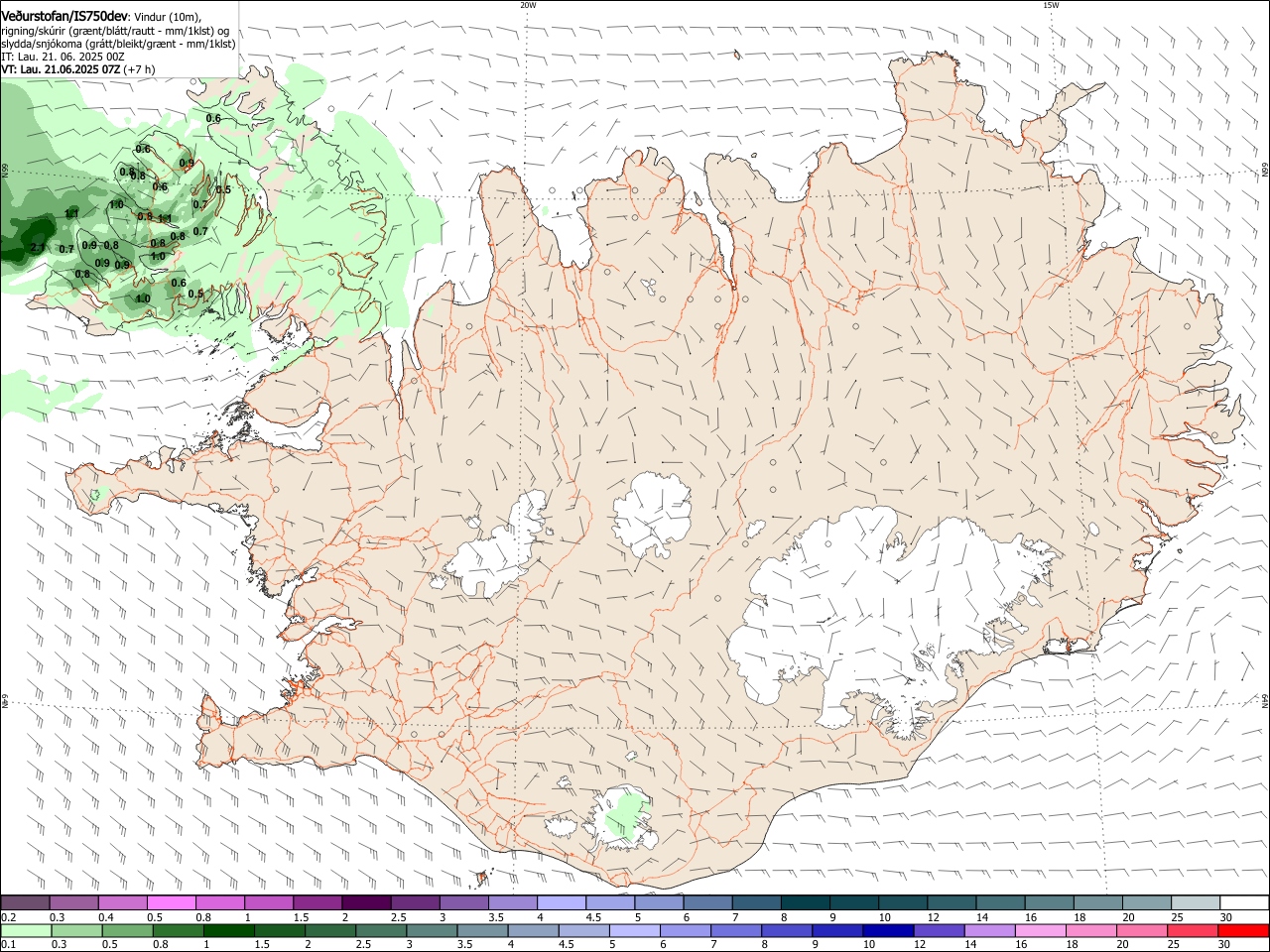
Task: Click the 0.2 dark mauve swatch in top legend row
Action: tap(25, 902)
